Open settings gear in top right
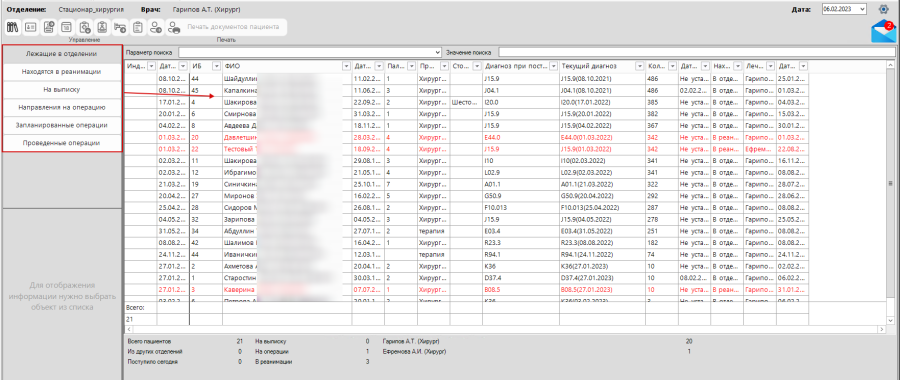The image size is (900, 380). click(884, 9)
